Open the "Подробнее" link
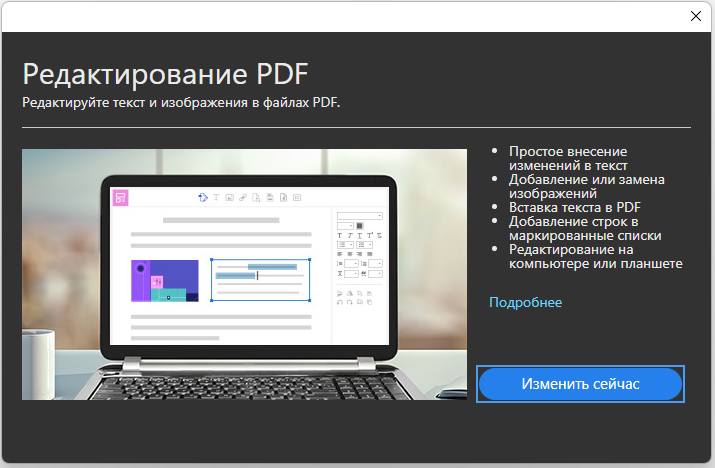This screenshot has width=715, height=468. pyautogui.click(x=525, y=302)
